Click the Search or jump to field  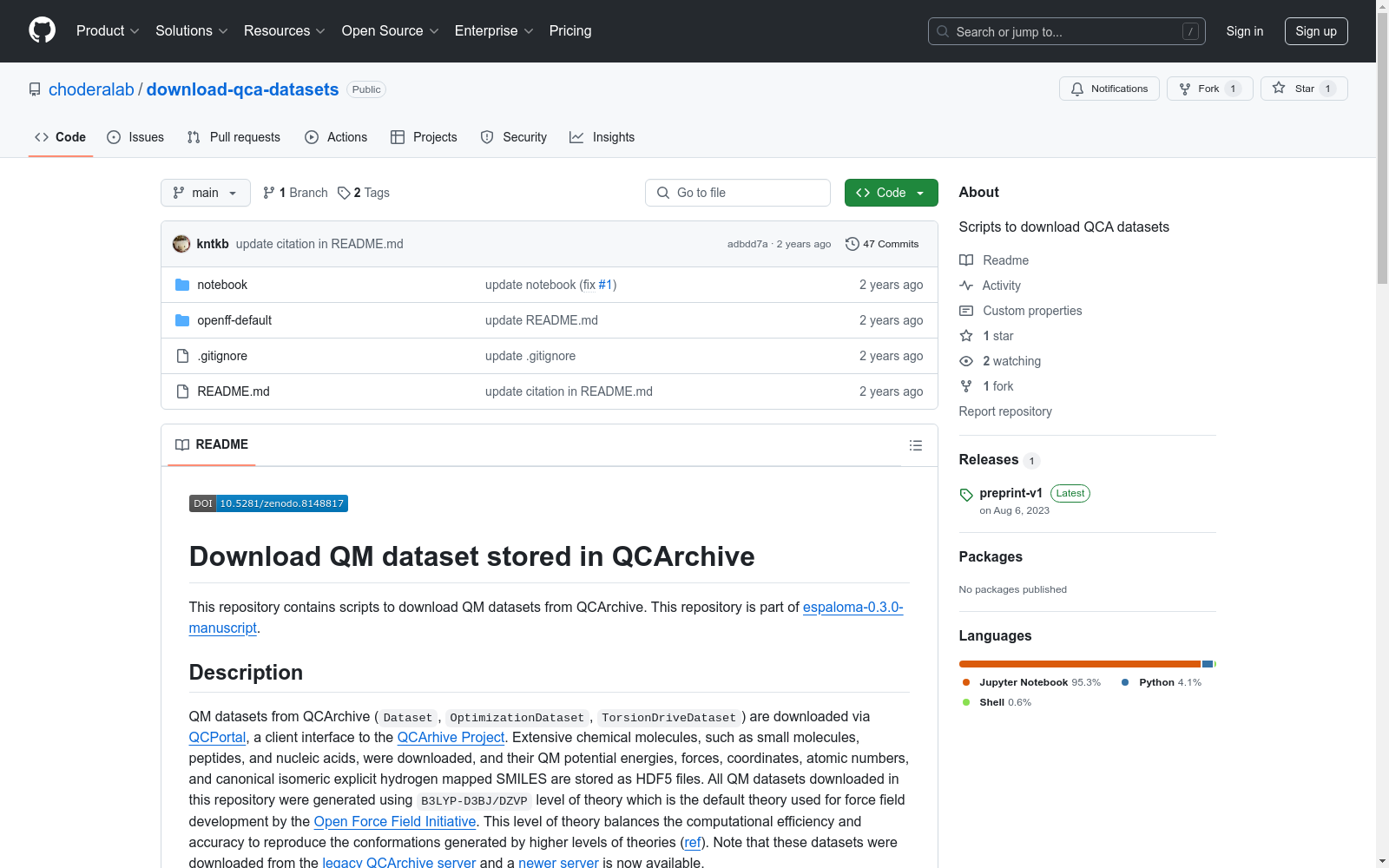(x=1067, y=31)
